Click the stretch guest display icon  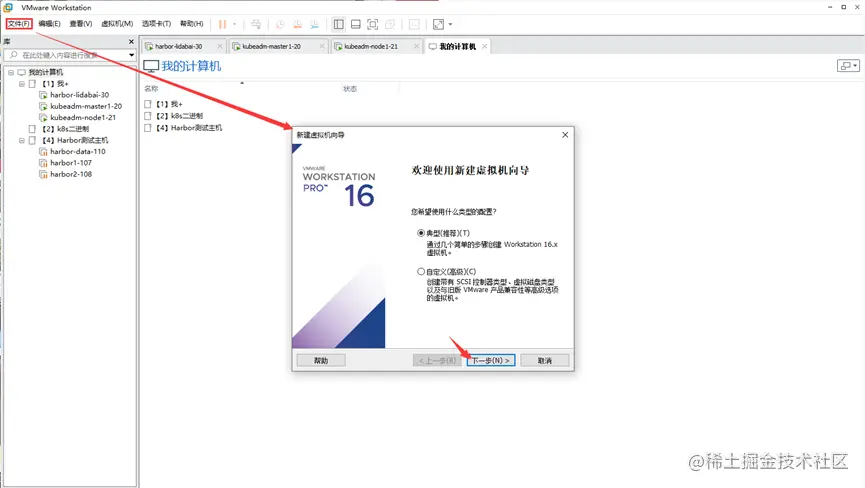[x=439, y=24]
